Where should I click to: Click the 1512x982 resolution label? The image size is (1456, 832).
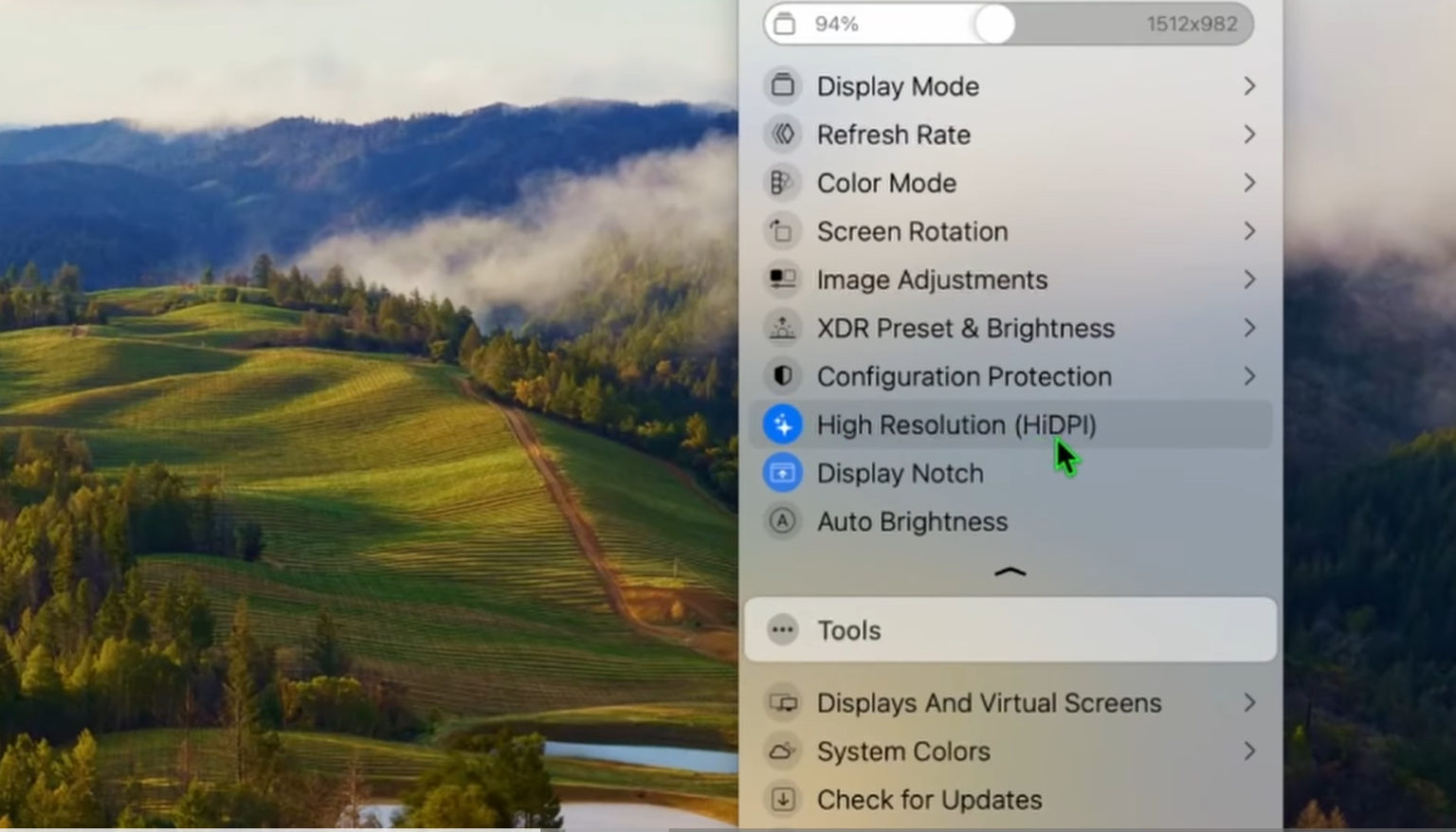click(1193, 24)
